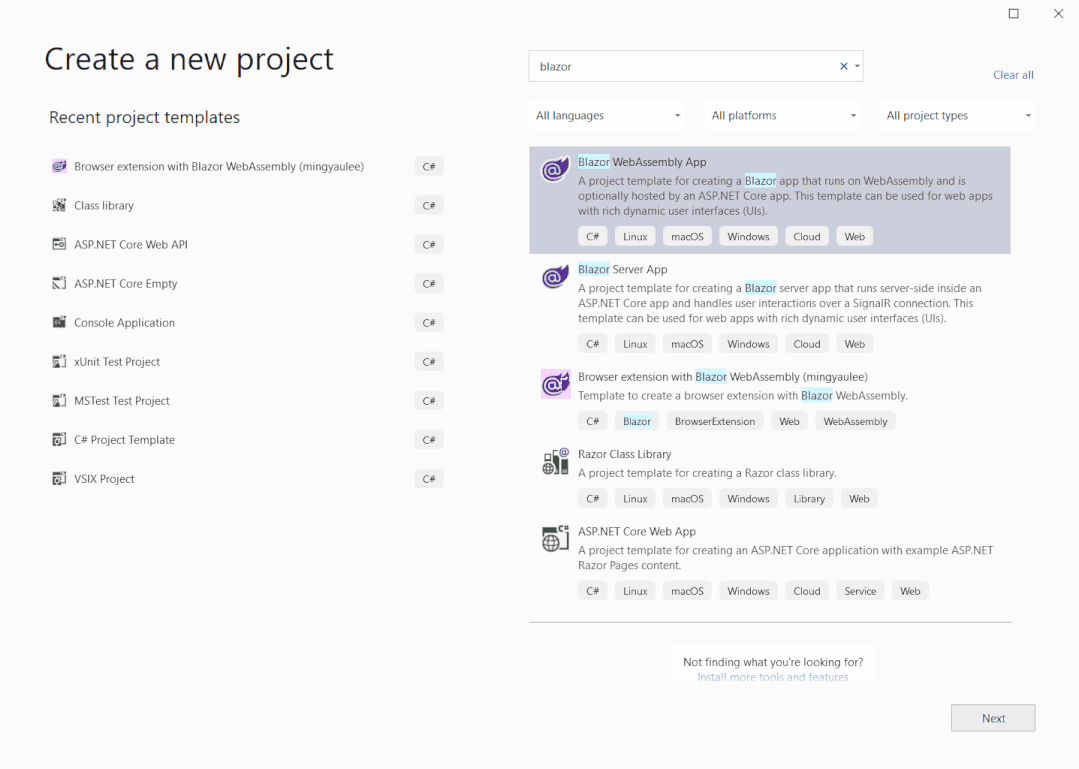This screenshot has width=1079, height=769.
Task: Open the All platforms filter dropdown
Action: tap(784, 116)
